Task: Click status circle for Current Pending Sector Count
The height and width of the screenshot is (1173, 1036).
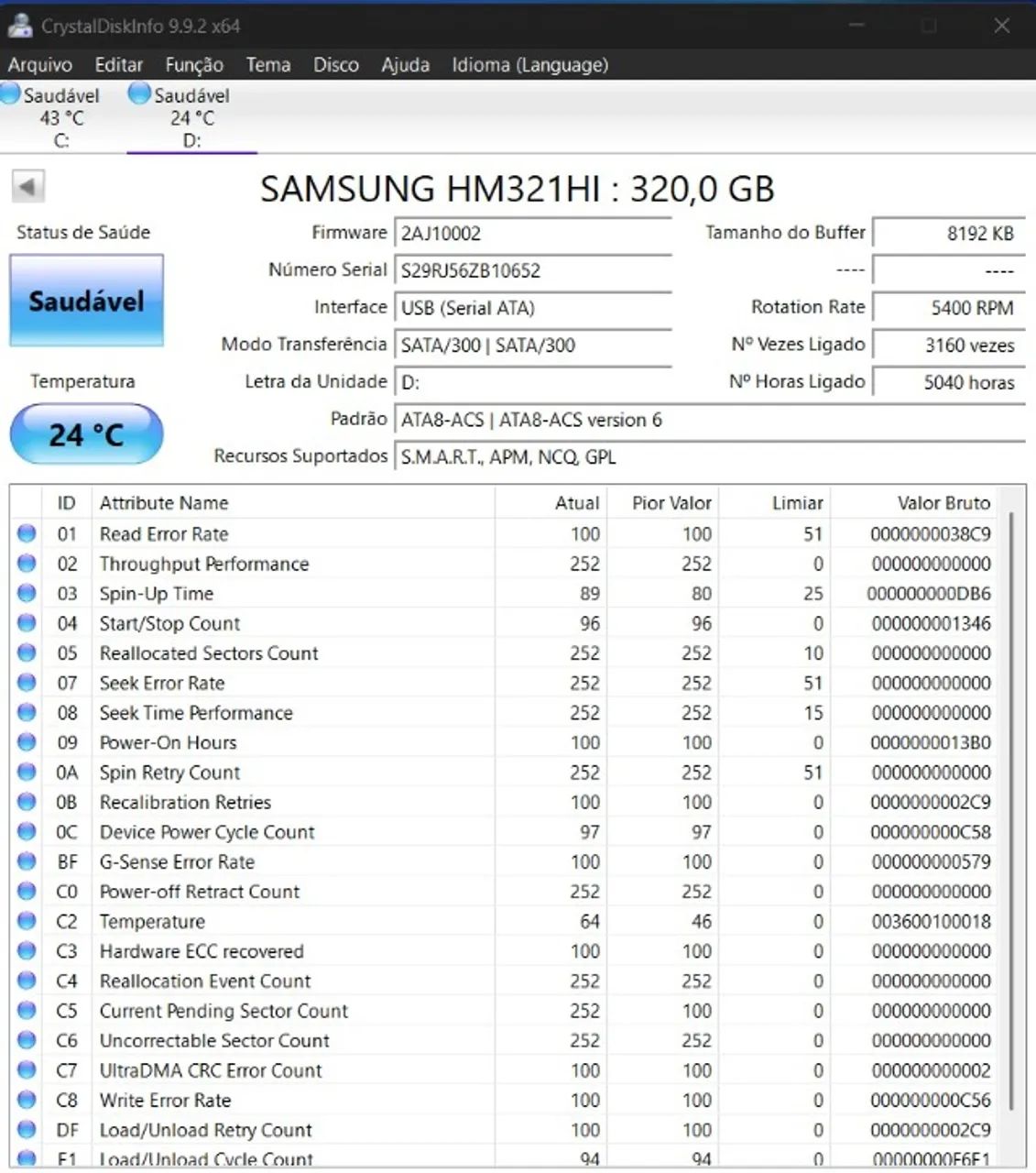Action: [x=27, y=1010]
